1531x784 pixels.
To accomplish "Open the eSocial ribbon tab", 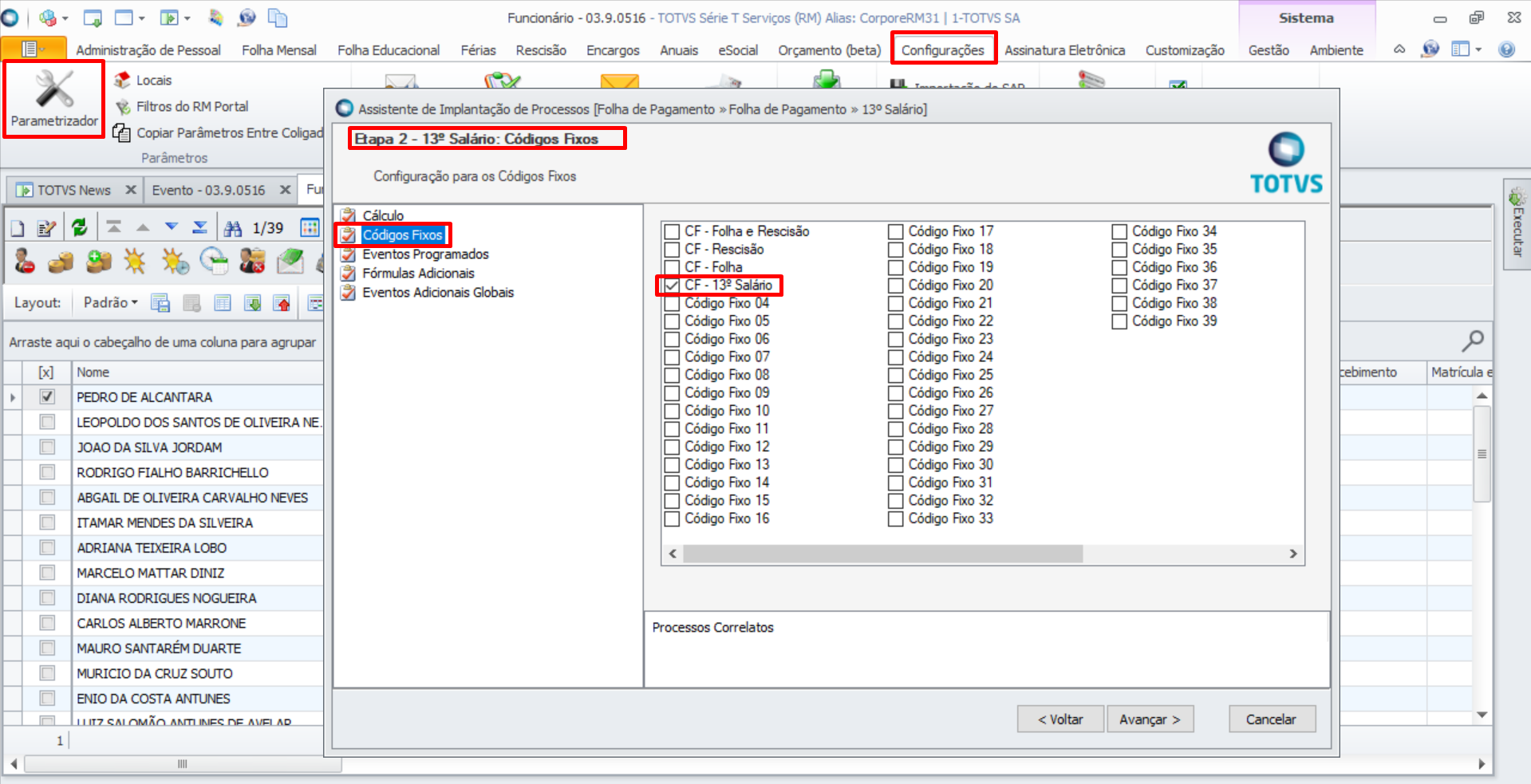I will coord(738,50).
